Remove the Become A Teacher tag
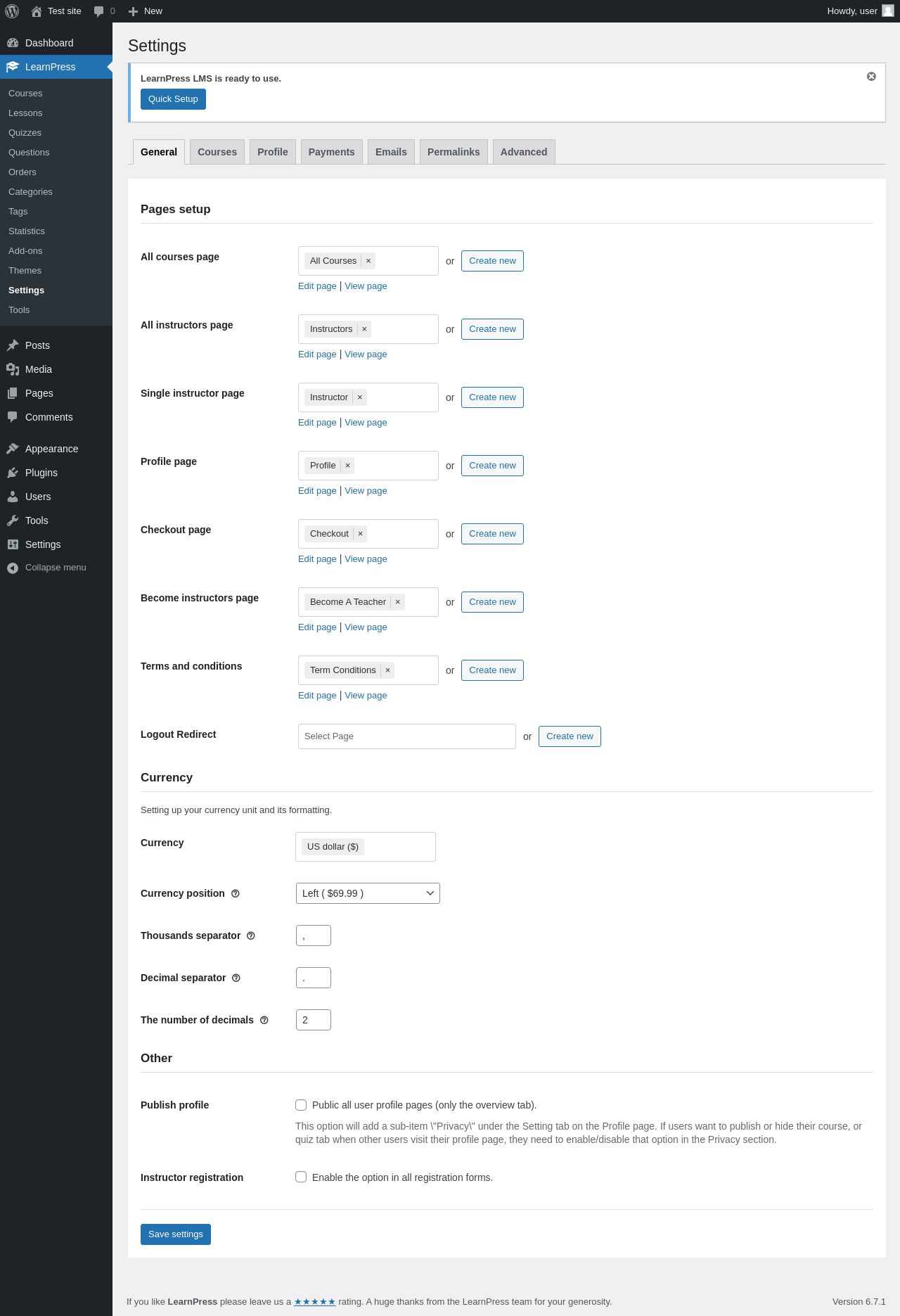900x1316 pixels. pos(398,602)
